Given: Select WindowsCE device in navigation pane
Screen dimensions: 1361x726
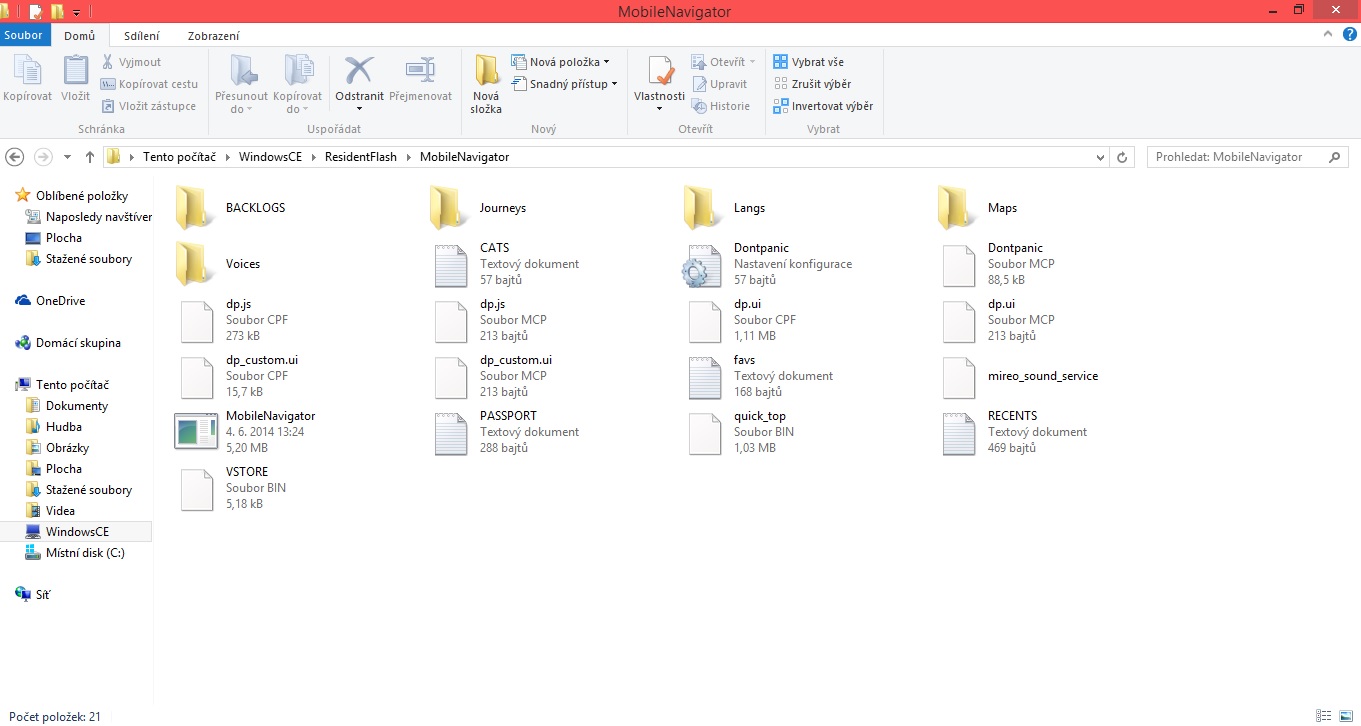Looking at the screenshot, I should pyautogui.click(x=76, y=532).
